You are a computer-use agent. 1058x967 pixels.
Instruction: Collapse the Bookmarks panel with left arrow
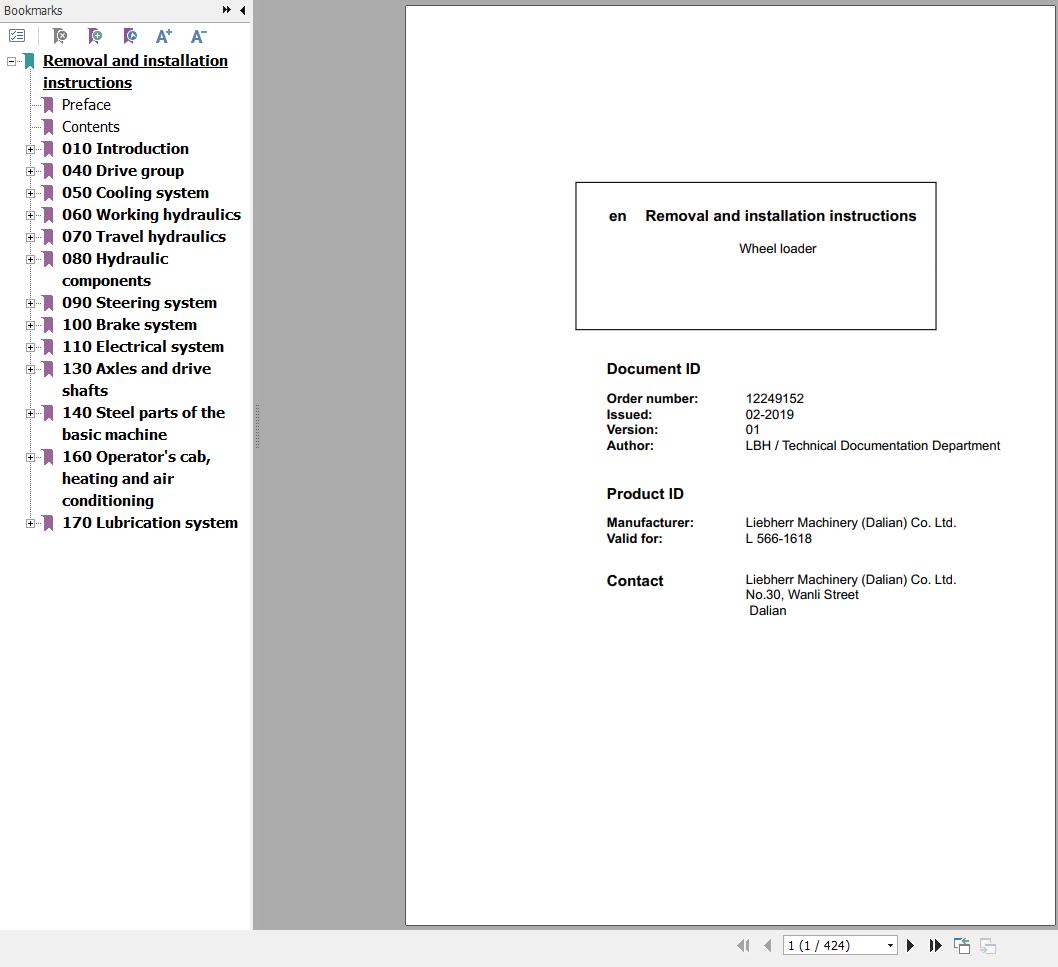(x=242, y=10)
